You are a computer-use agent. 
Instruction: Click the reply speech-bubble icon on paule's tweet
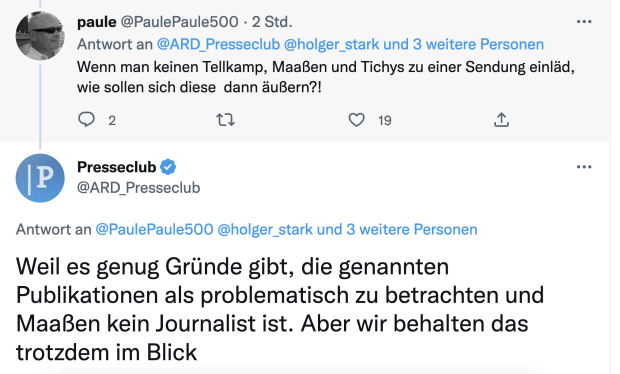click(86, 119)
